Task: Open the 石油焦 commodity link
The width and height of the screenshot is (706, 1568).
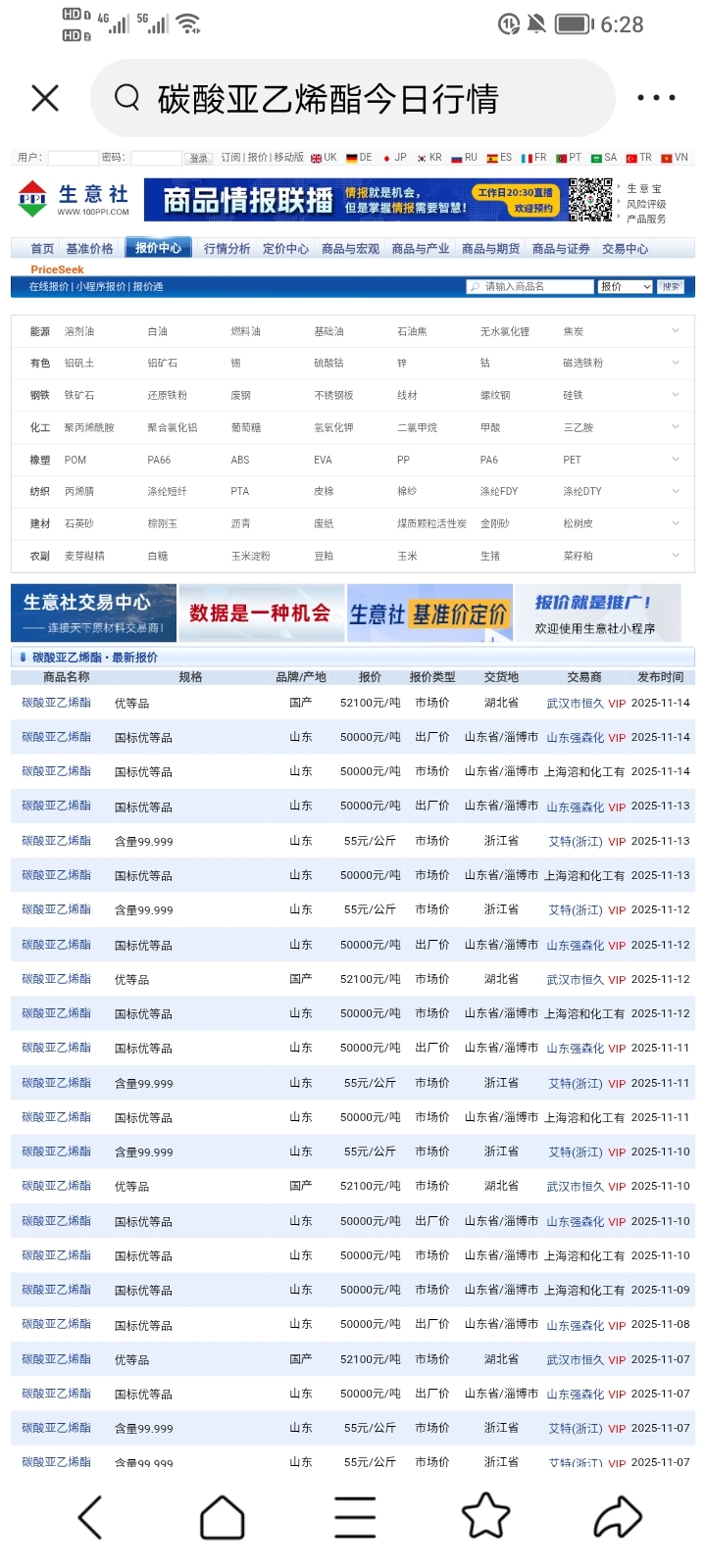Action: pos(412,332)
